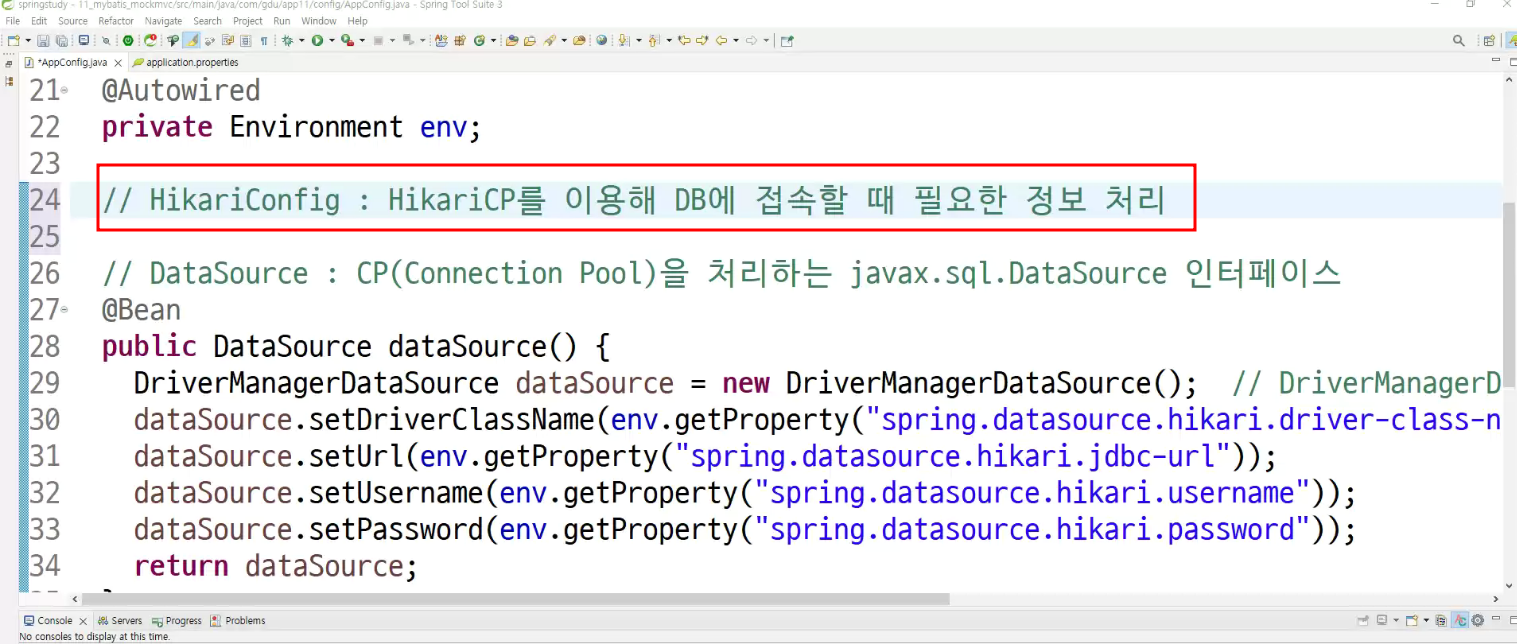Toggle Mark Occurrences highlighter icon

(192, 40)
